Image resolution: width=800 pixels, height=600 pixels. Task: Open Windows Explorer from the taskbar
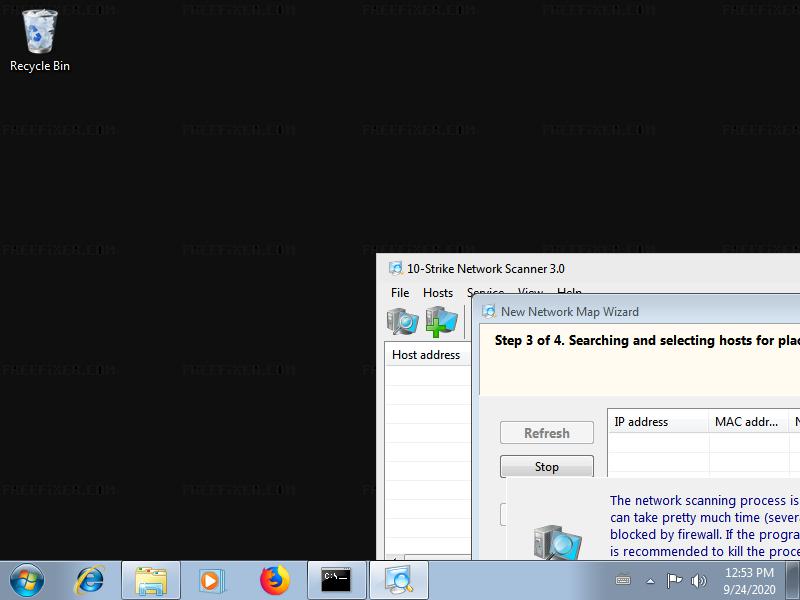point(151,580)
